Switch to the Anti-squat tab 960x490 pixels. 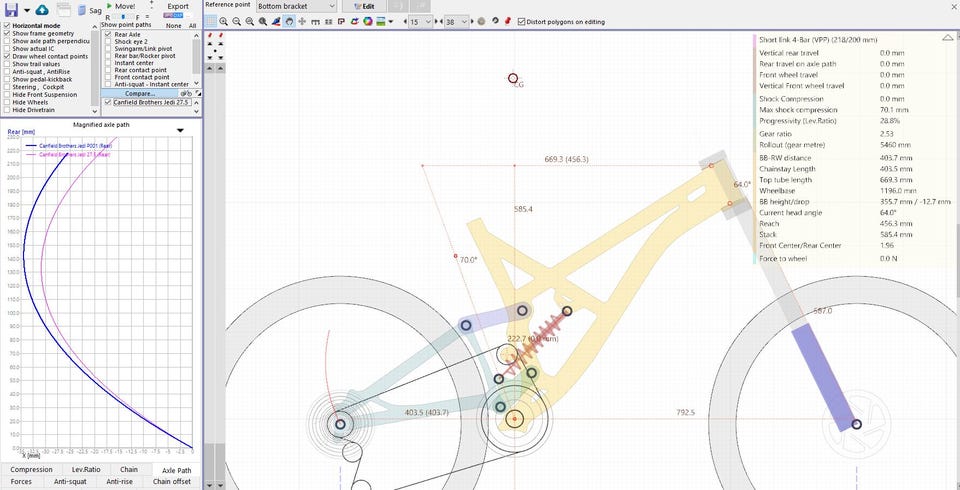[71, 482]
